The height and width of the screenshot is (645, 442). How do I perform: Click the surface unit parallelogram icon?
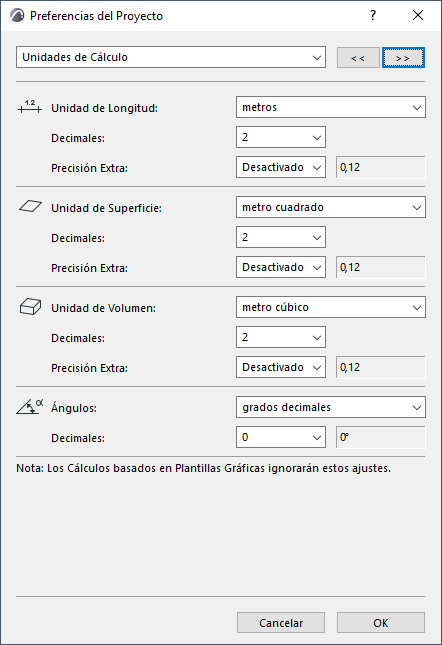[x=30, y=206]
